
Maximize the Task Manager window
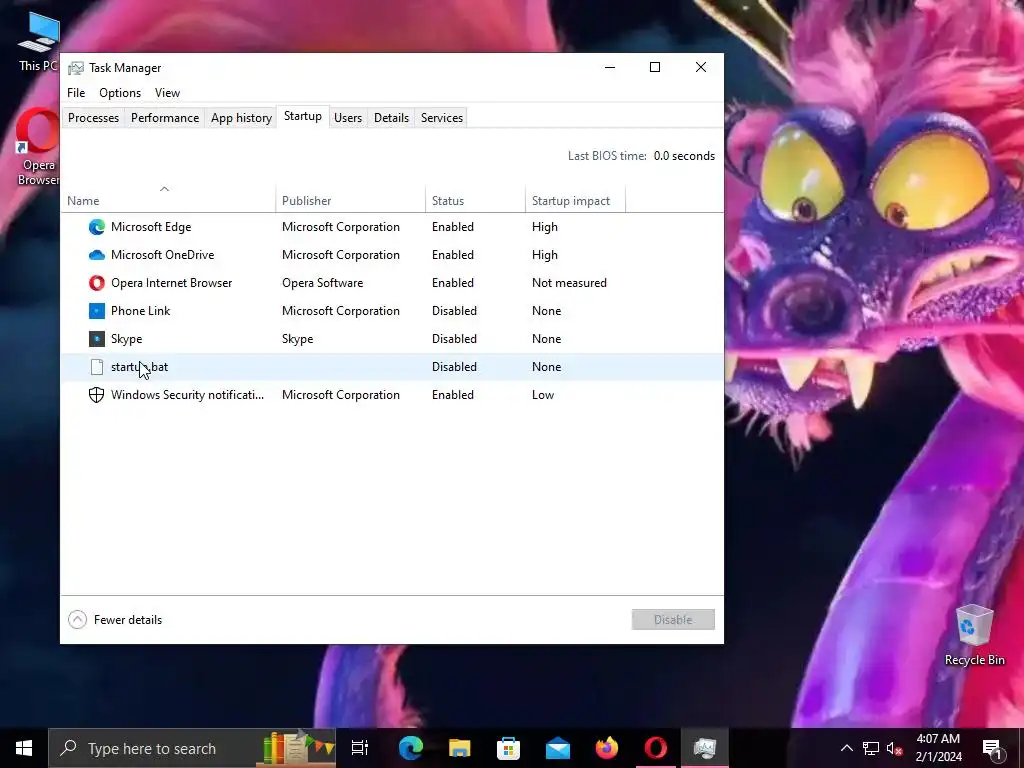coord(655,67)
